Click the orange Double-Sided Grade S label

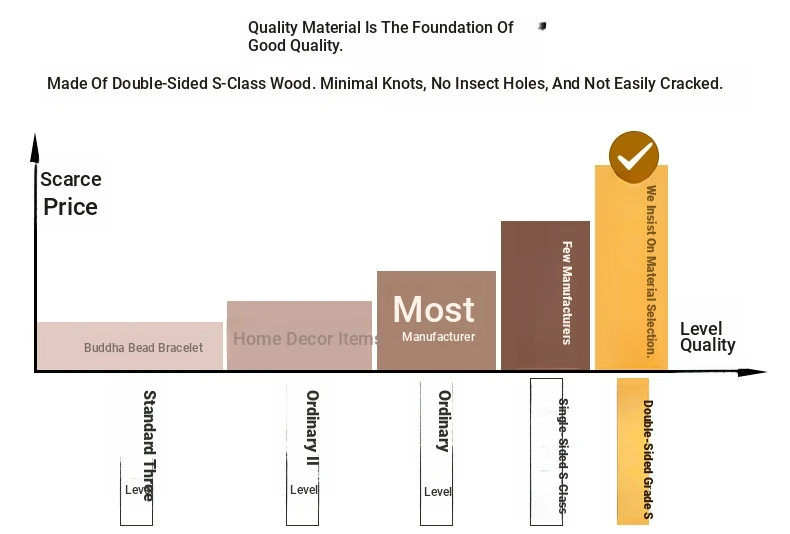click(x=633, y=452)
